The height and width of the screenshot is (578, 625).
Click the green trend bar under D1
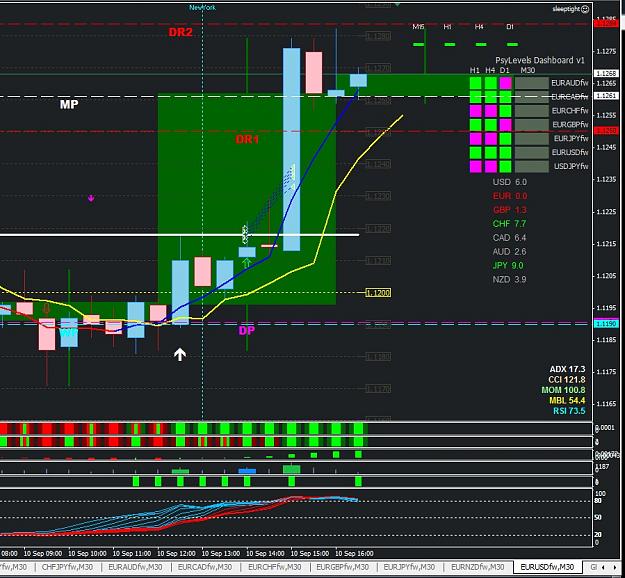pyautogui.click(x=512, y=44)
